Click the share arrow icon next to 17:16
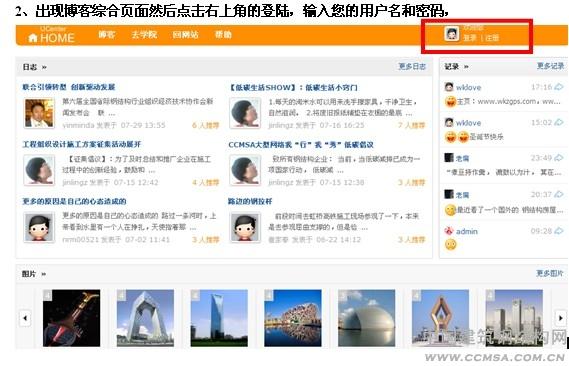 pyautogui.click(x=559, y=87)
